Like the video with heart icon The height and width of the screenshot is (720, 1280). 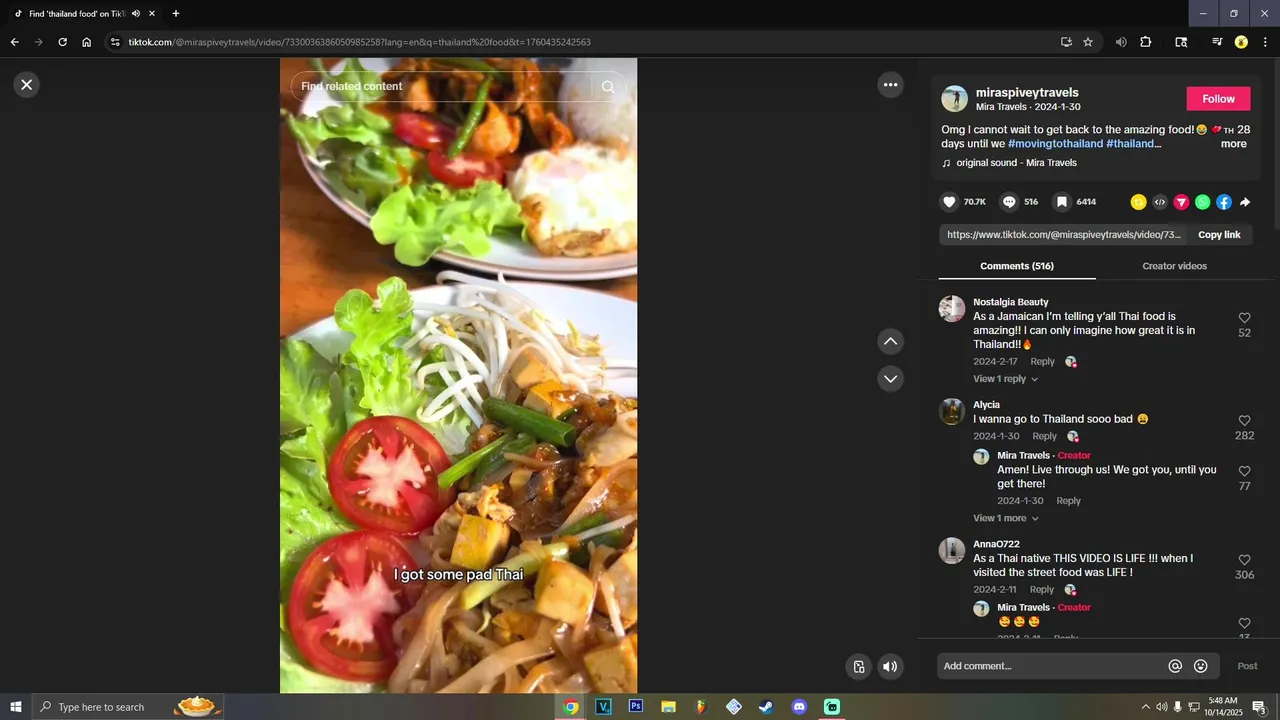tap(949, 202)
